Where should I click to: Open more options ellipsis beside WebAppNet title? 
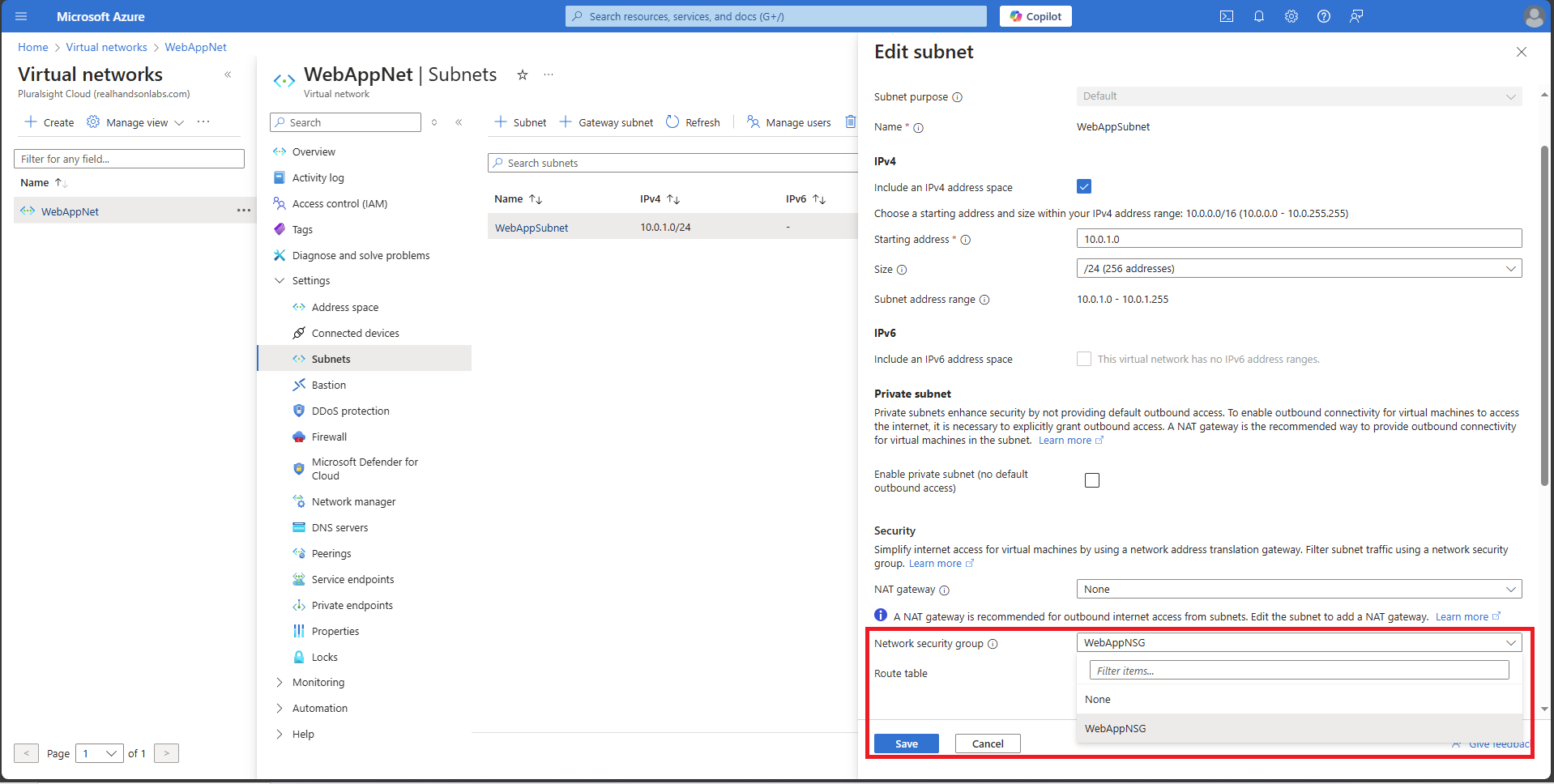pyautogui.click(x=549, y=75)
